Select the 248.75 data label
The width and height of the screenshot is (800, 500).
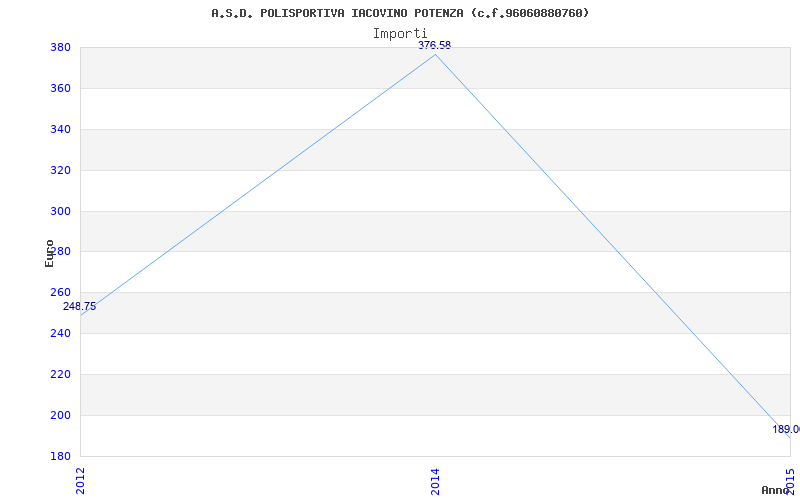[x=80, y=307]
